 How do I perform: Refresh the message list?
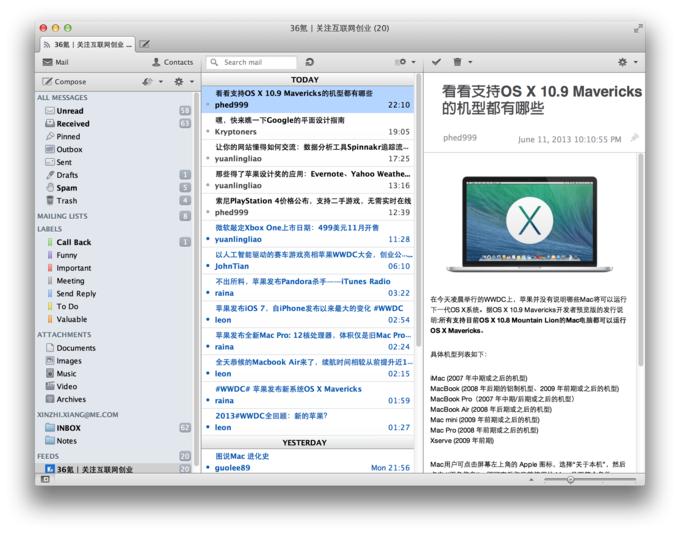(309, 62)
